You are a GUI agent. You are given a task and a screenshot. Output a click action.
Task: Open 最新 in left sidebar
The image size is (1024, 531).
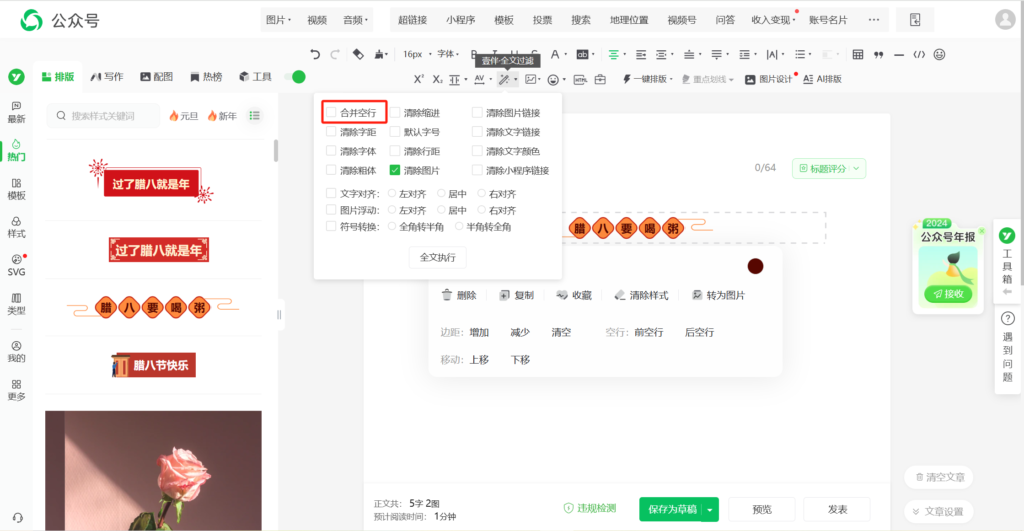point(16,112)
